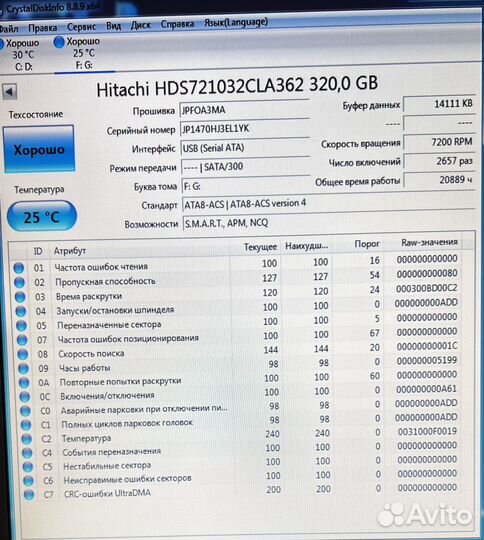Click status dot for attribute C0

25,411
